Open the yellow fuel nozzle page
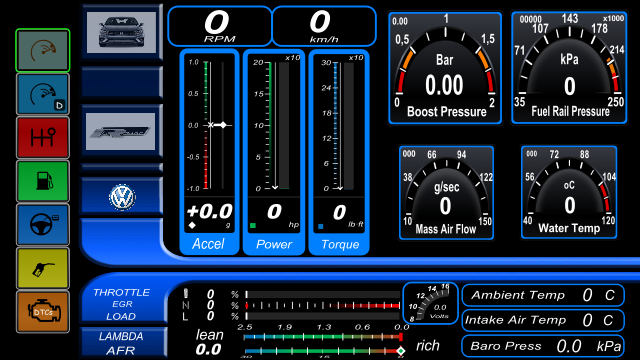This screenshot has height=360, width=640. pyautogui.click(x=43, y=268)
